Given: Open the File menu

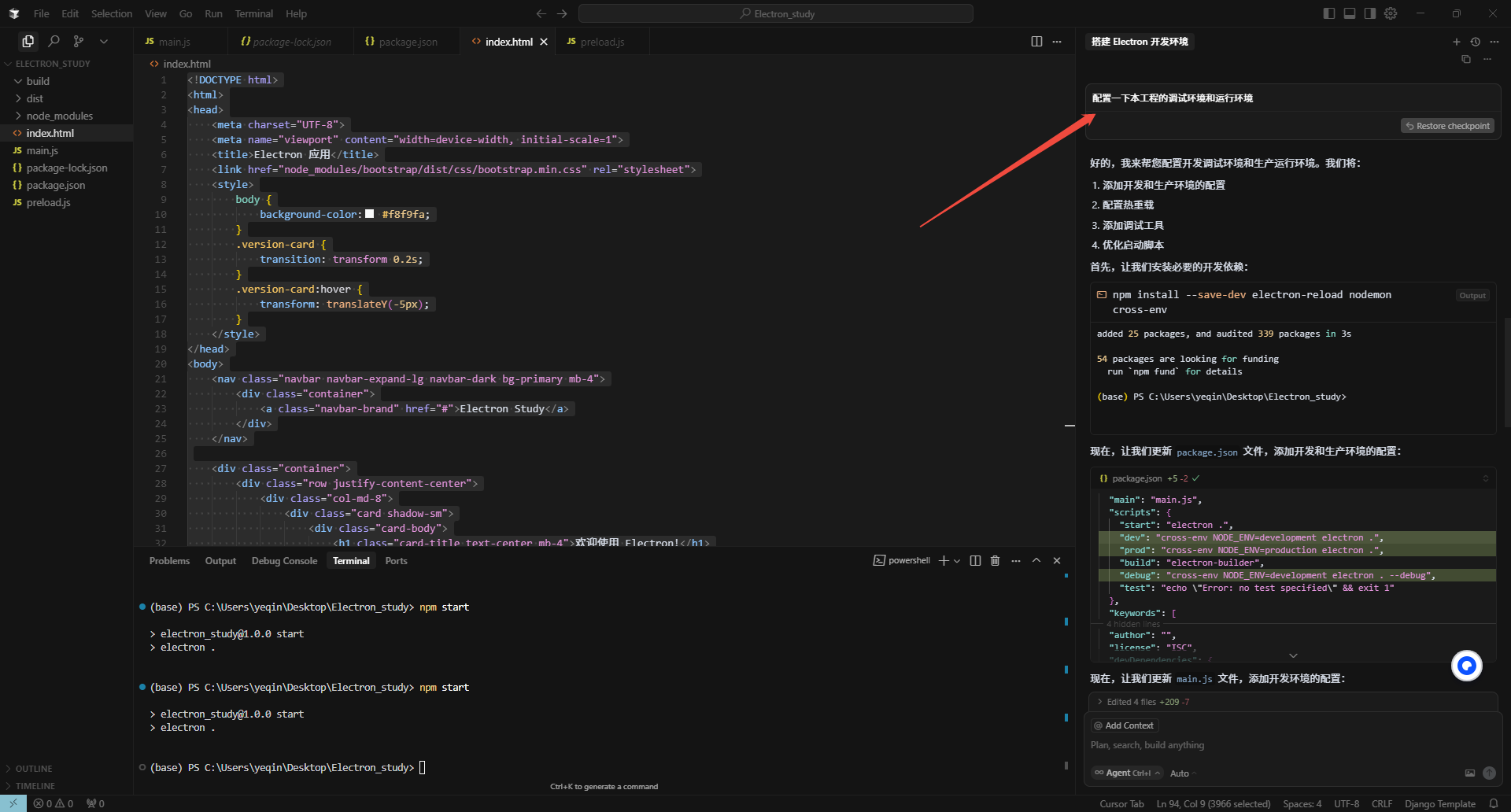Looking at the screenshot, I should [42, 13].
